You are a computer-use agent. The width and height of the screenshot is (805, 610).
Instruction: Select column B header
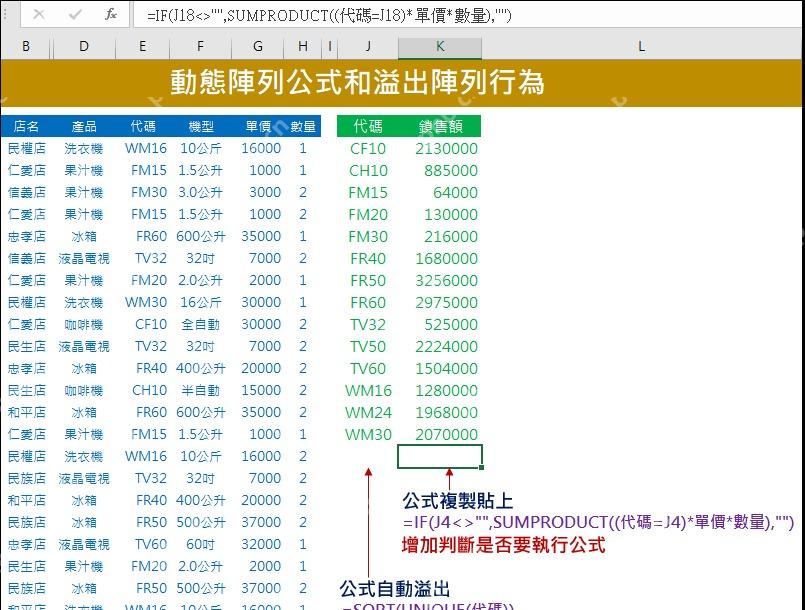(x=26, y=47)
